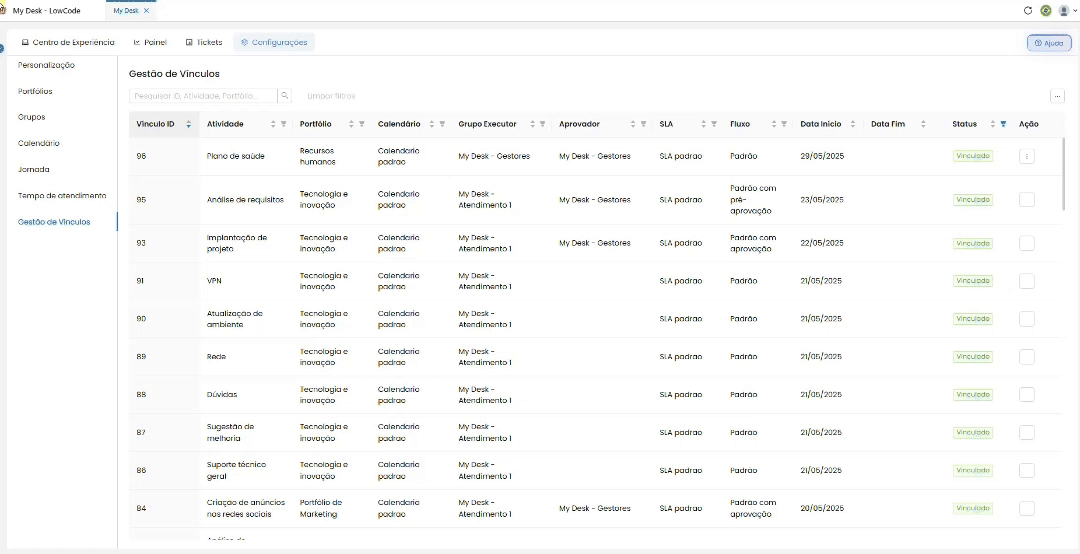Screen dimensions: 1080x554
Task: Focus the Pesquisar ID, Atividade search field
Action: [203, 96]
